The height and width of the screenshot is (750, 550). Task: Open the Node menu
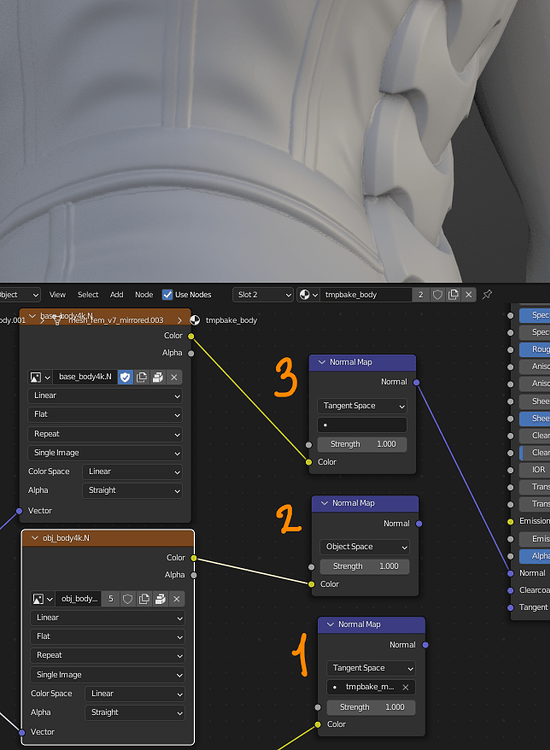(144, 295)
